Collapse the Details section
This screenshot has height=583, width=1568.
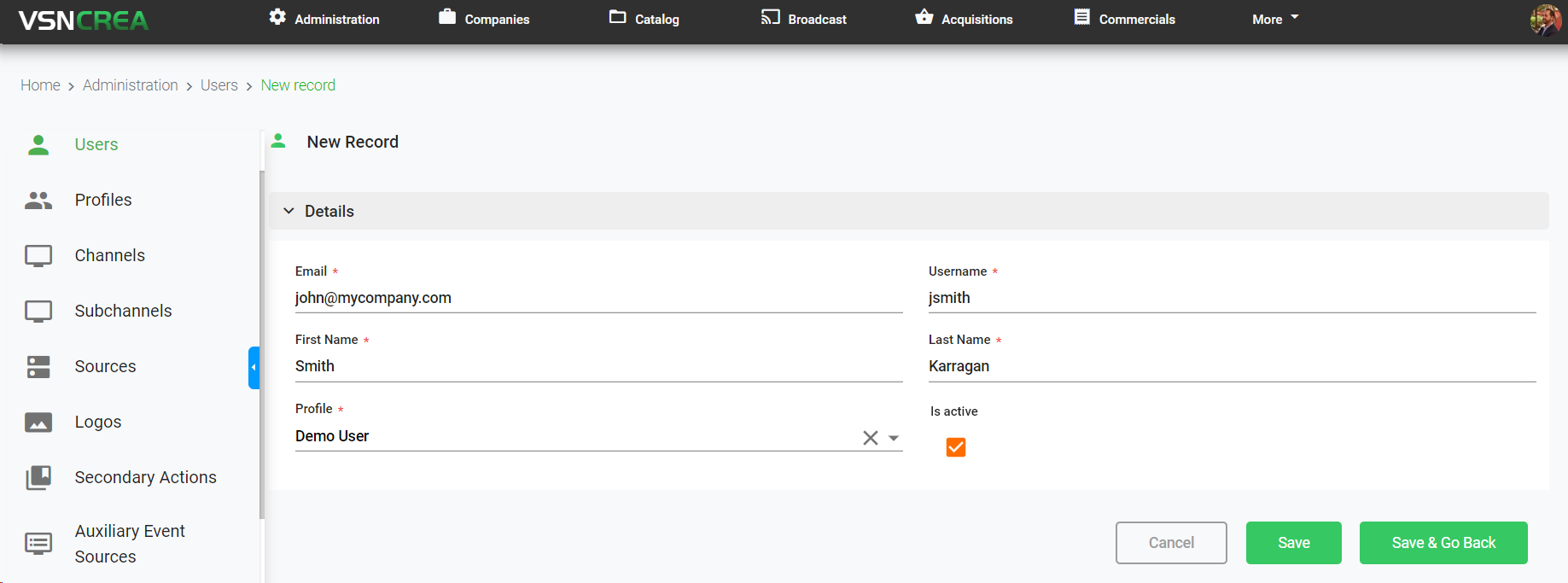(x=289, y=211)
